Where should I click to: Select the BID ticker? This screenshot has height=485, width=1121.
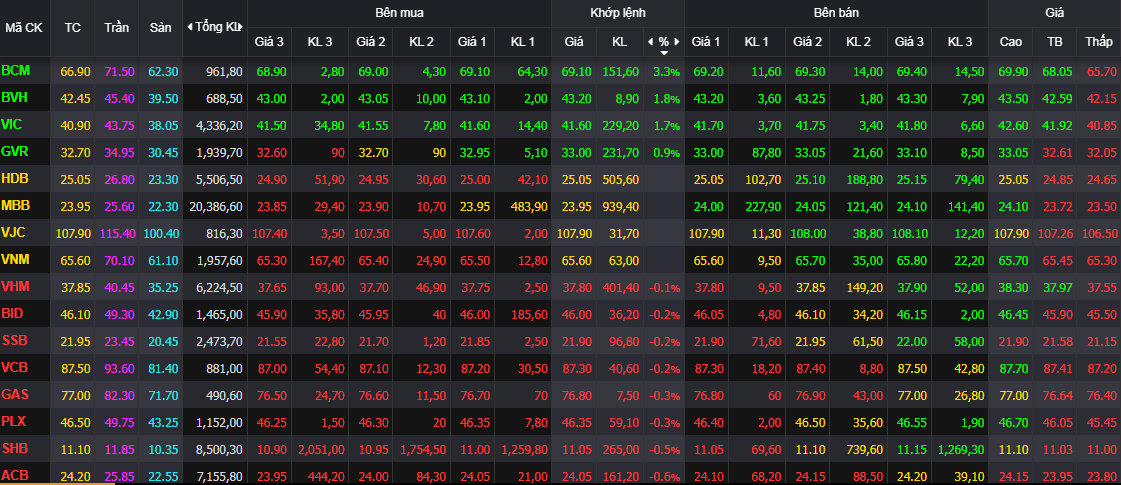(13, 313)
